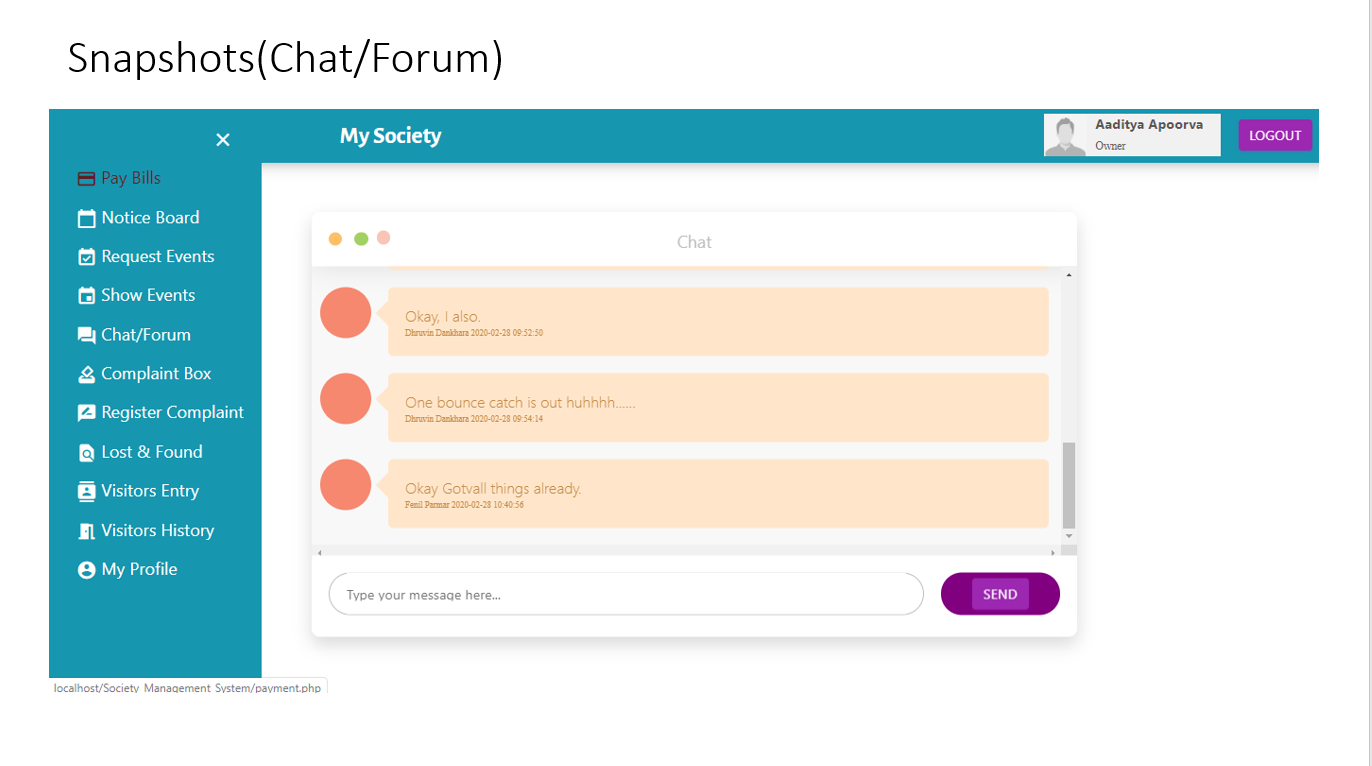Click the Visitors Entry contact icon
The height and width of the screenshot is (766, 1372).
click(86, 491)
